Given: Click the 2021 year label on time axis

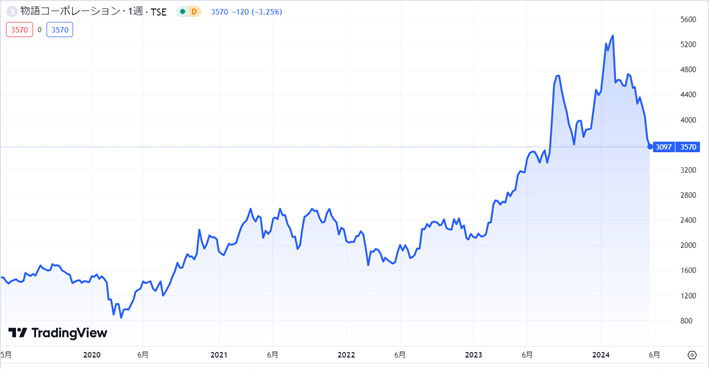Looking at the screenshot, I should tap(219, 355).
